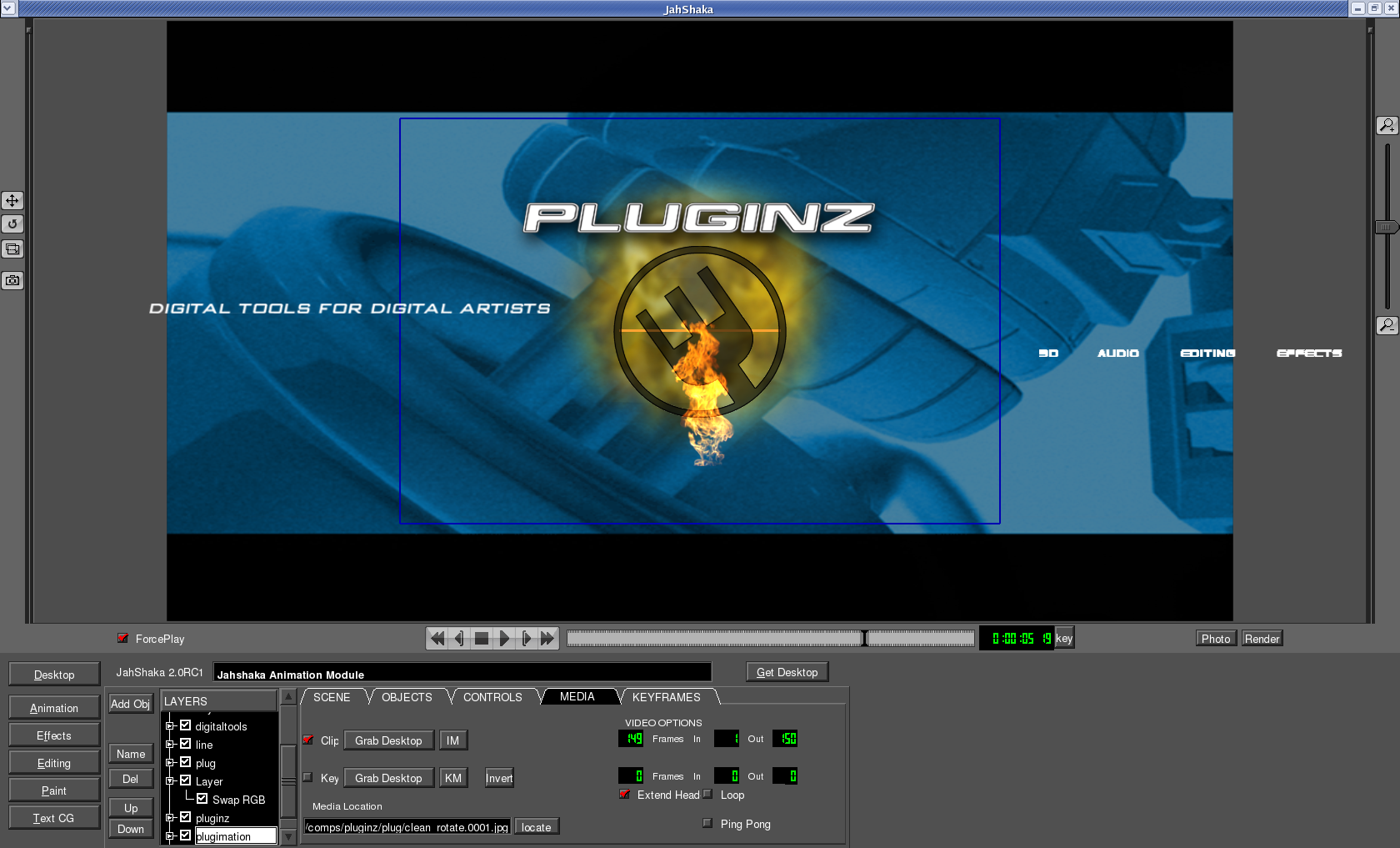1400x848 pixels.
Task: Open the Editing module
Action: [54, 763]
